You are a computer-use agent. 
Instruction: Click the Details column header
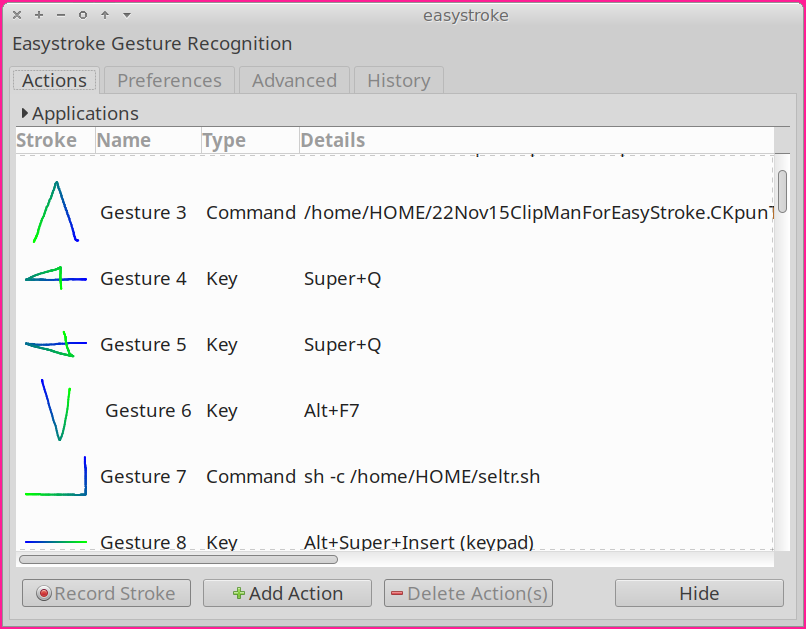coord(537,140)
